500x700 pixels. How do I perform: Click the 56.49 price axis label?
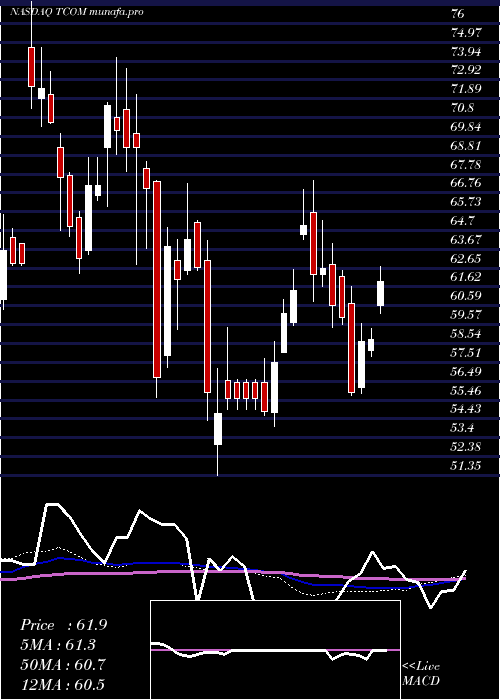467,372
